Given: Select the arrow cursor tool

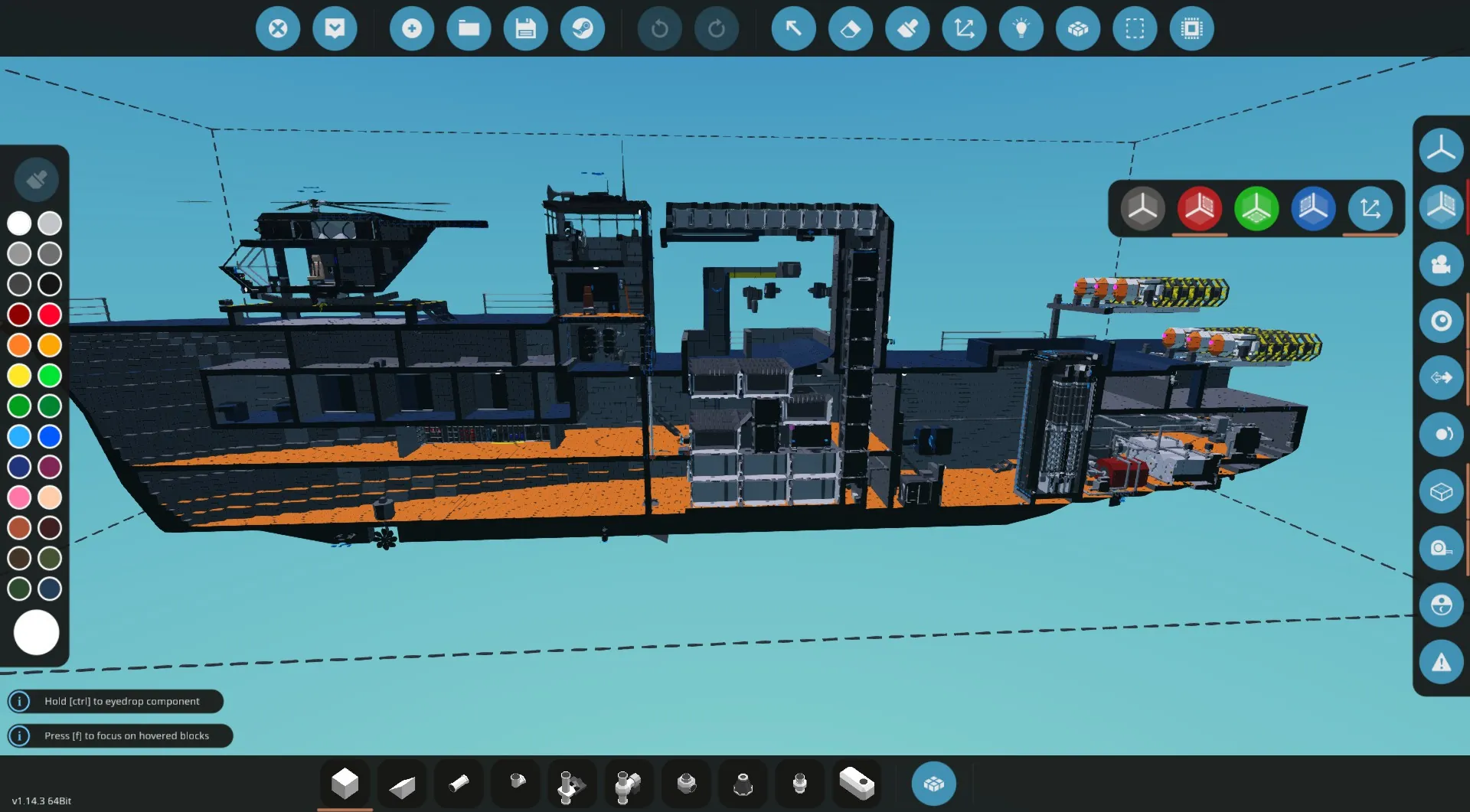Looking at the screenshot, I should coord(794,29).
